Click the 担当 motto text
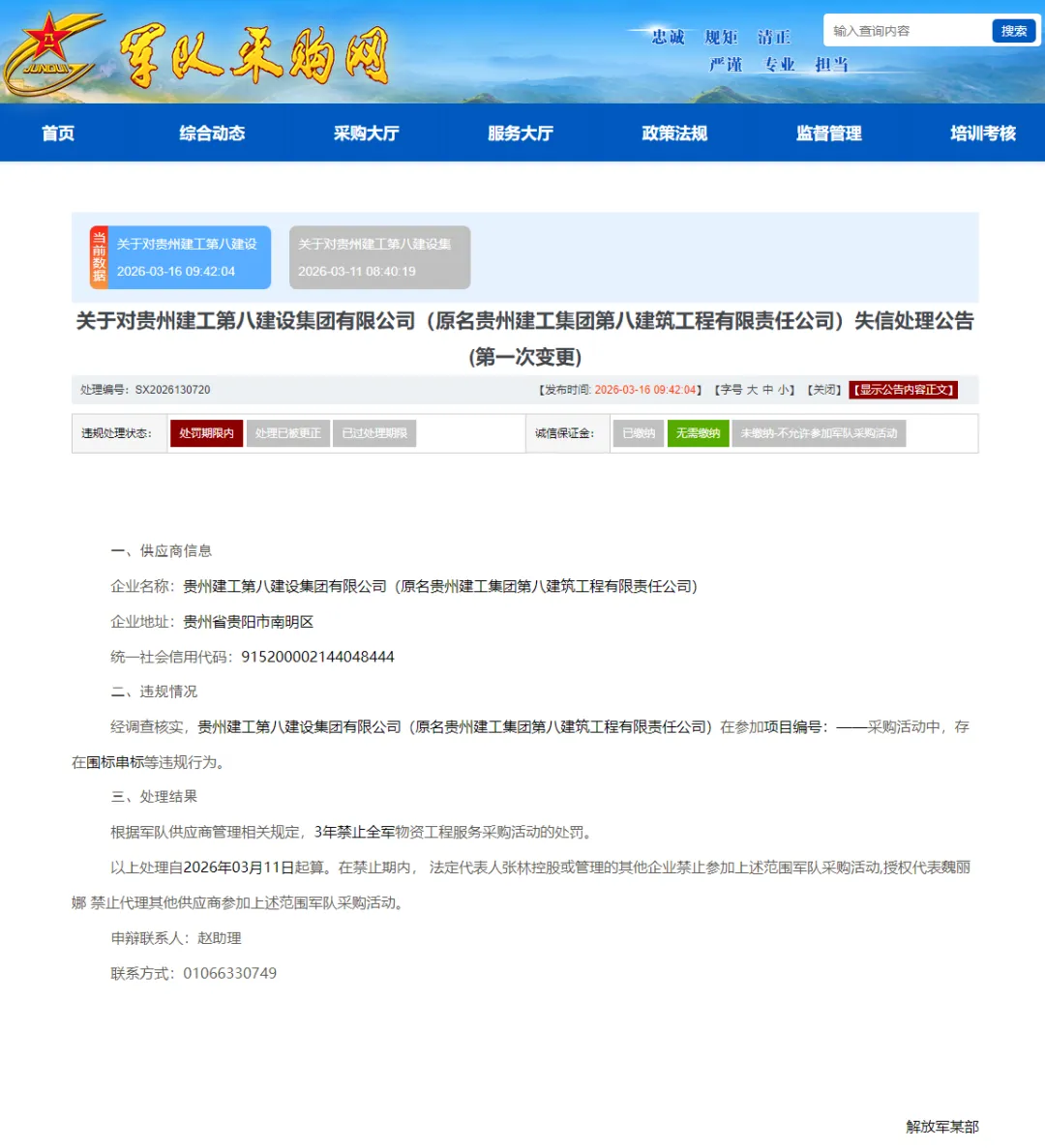 (x=831, y=65)
